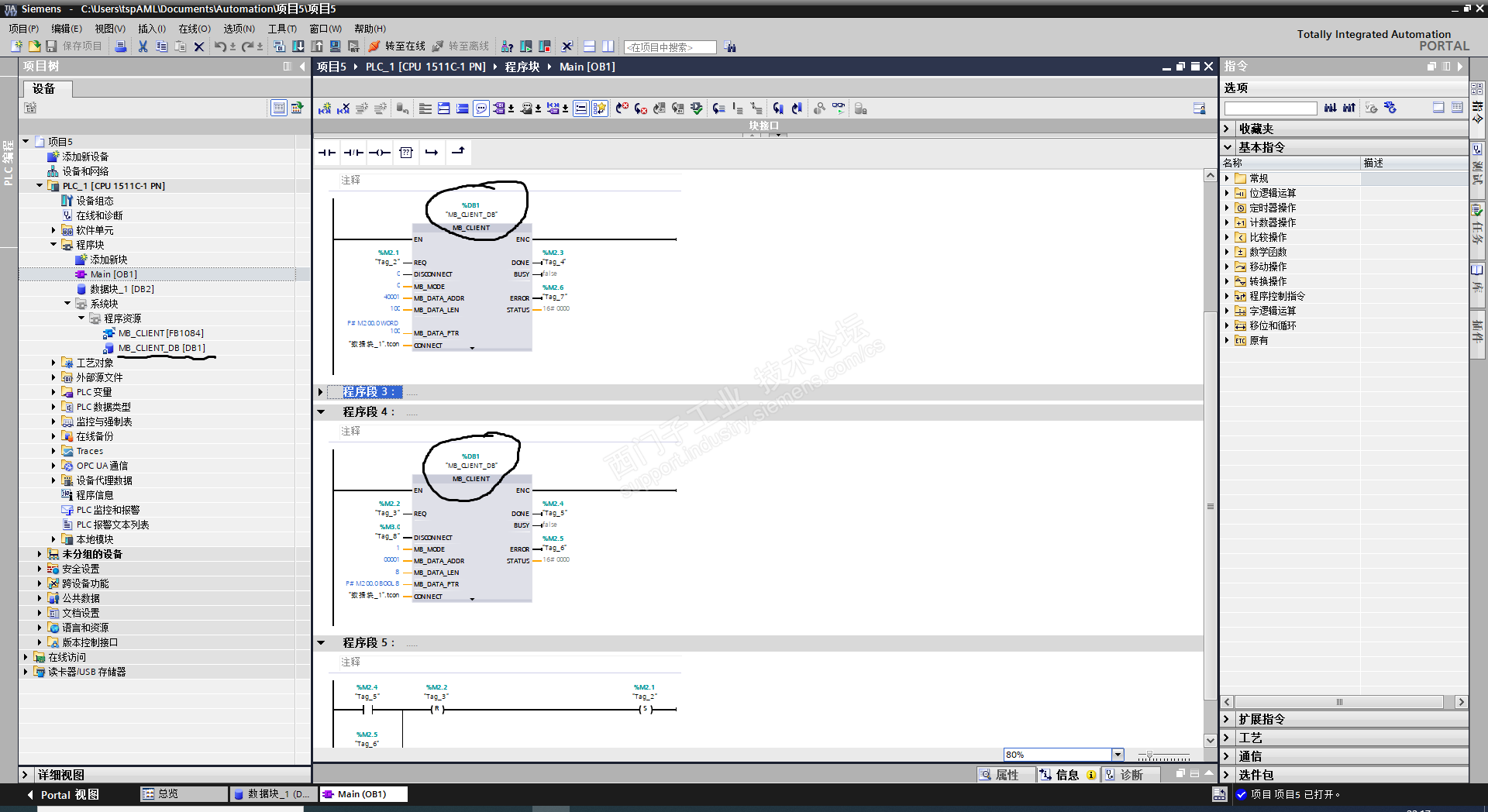Insert an output coil instruction
Viewport: 1488px width, 812px height.
tap(380, 153)
